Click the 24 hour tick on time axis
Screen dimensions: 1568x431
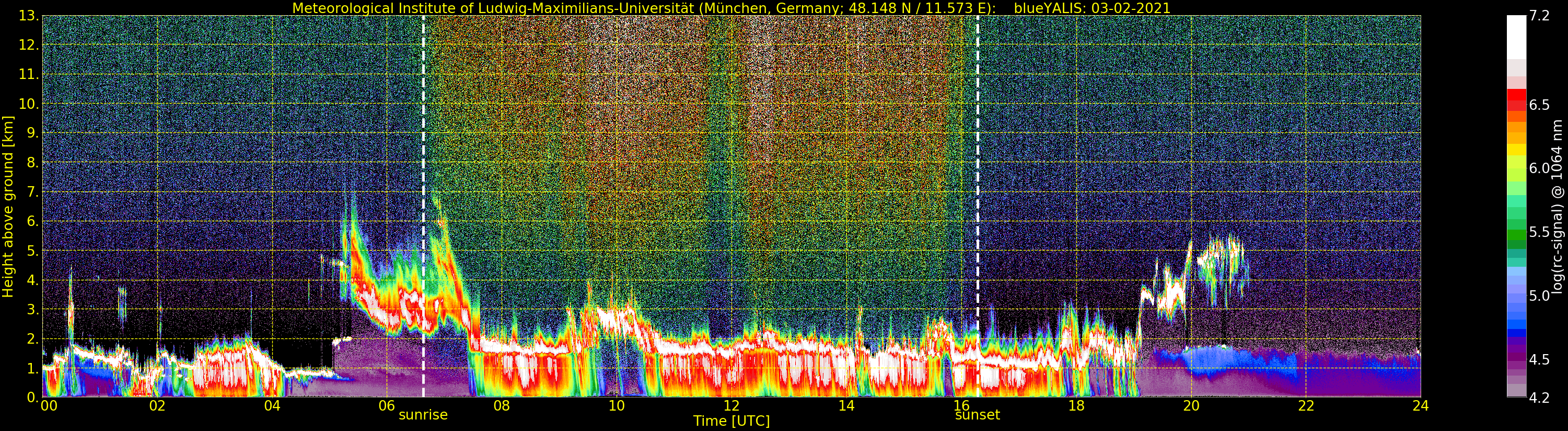point(1421,406)
